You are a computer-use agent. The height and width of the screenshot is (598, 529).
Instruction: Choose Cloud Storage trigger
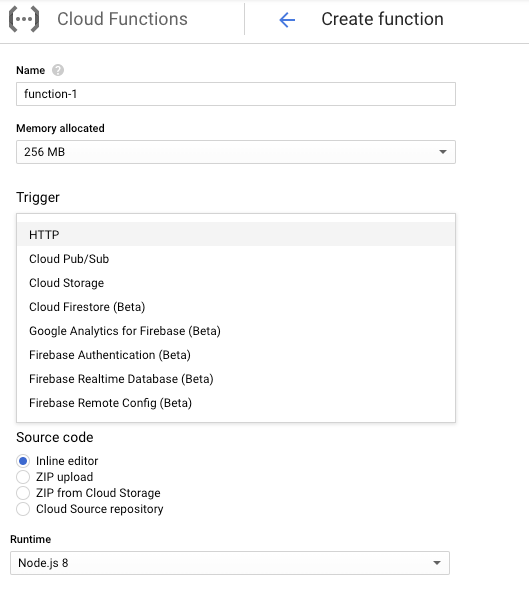point(236,283)
